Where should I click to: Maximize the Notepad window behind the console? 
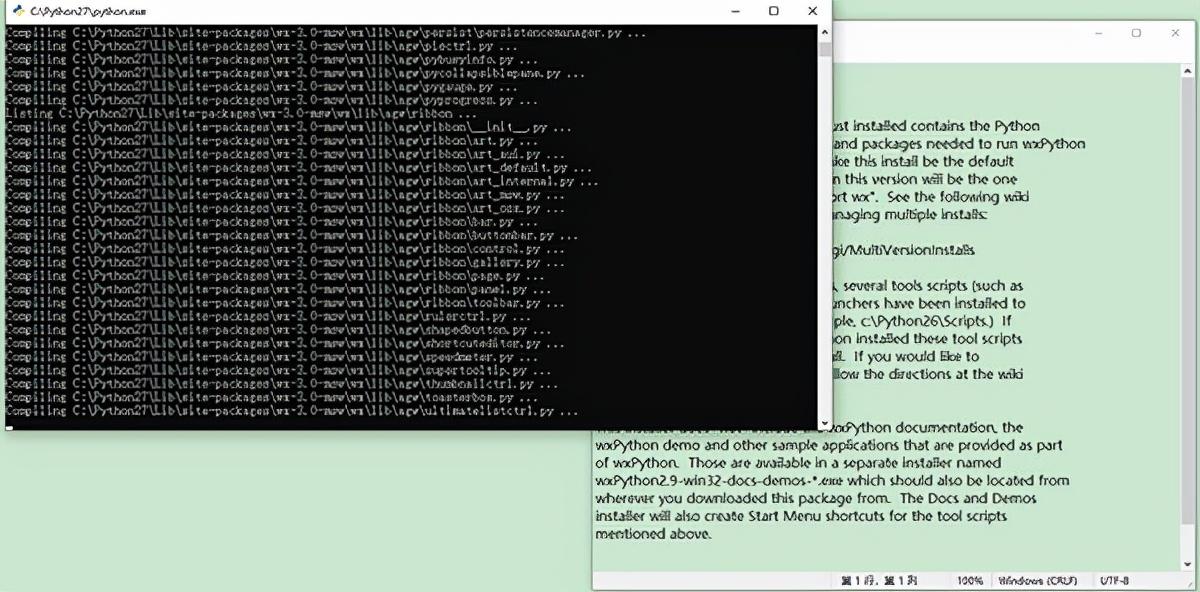click(1136, 33)
